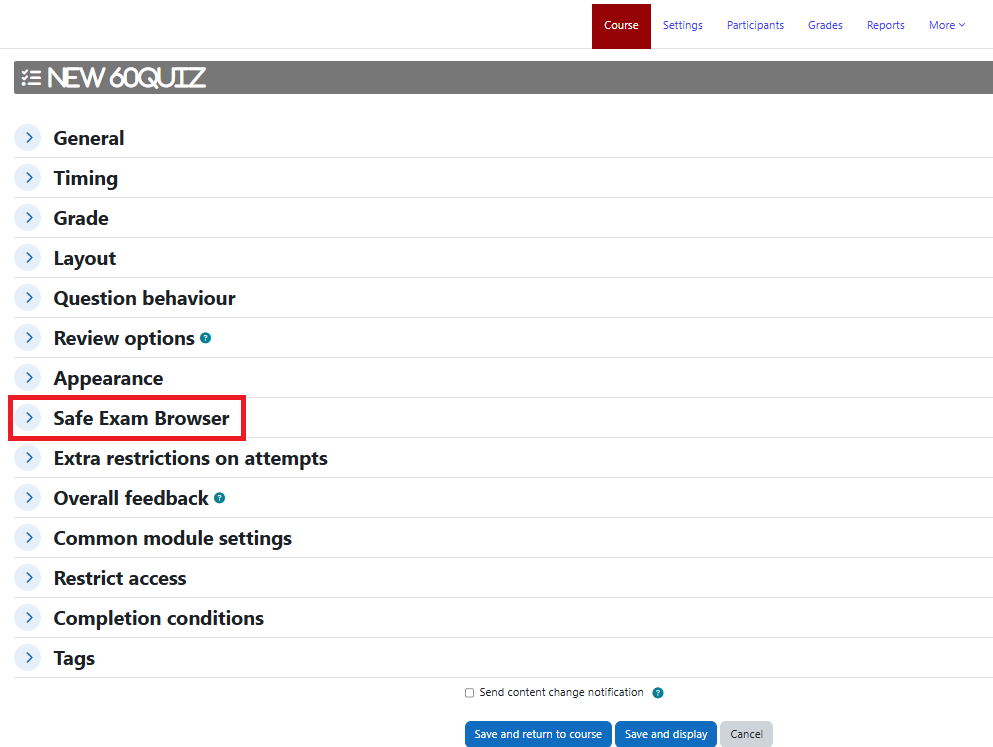Expand the Appearance section chevron
Screen dimensions: 993x747
pos(28,377)
